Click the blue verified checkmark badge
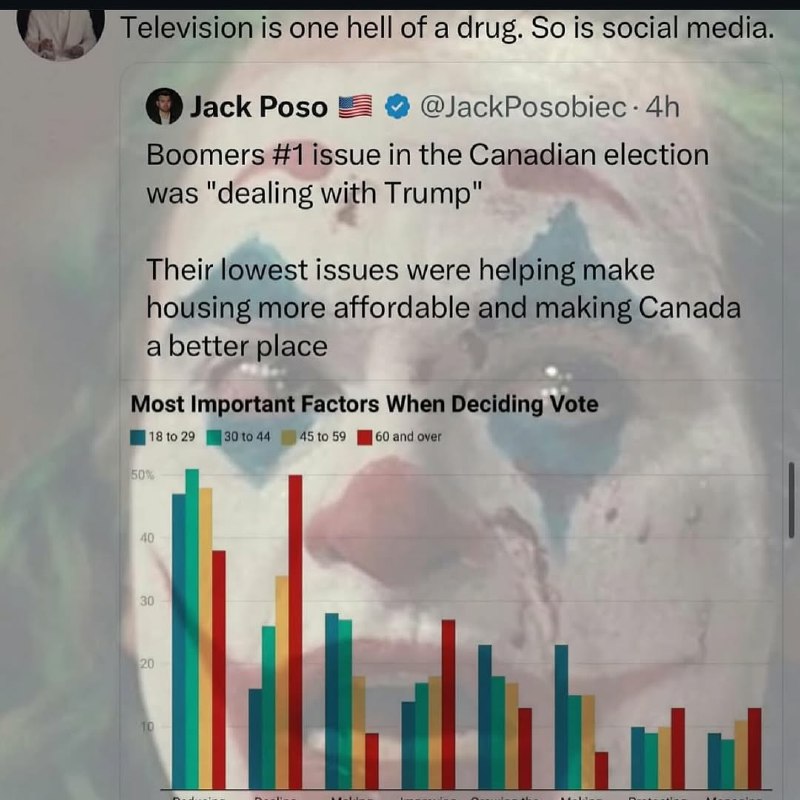Image resolution: width=800 pixels, height=800 pixels. (x=397, y=107)
